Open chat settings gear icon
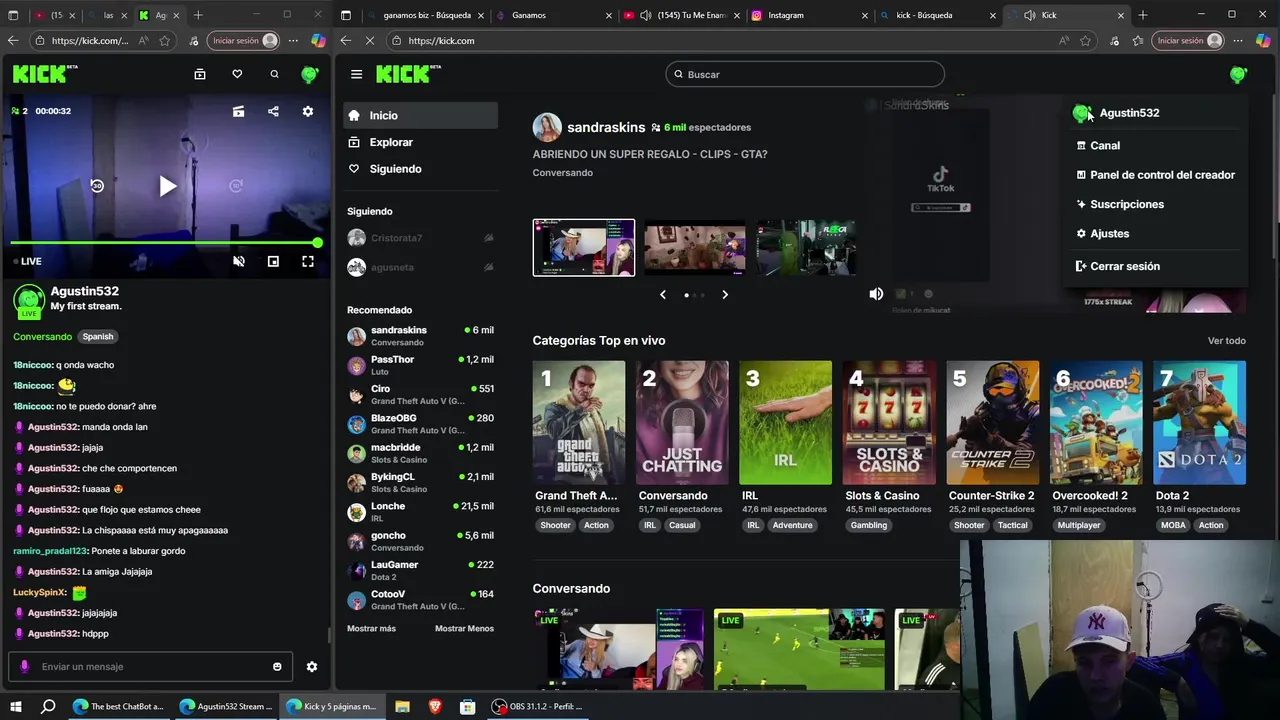1280x720 pixels. coord(312,667)
